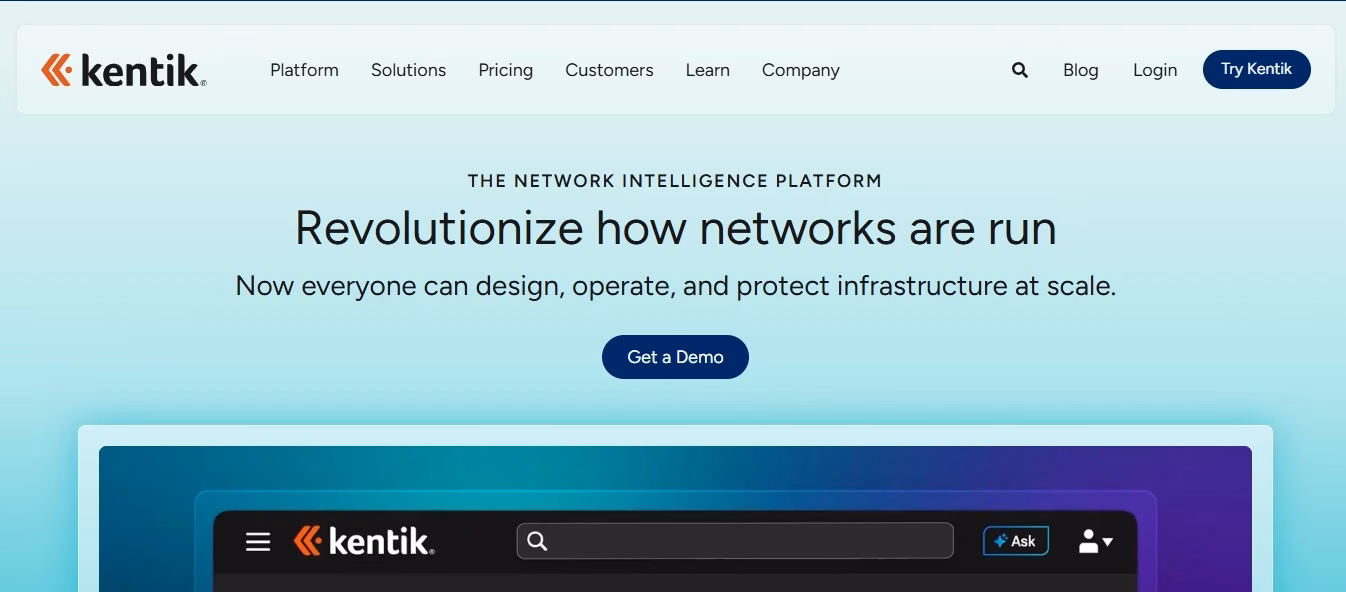Open the Customers menu
Viewport: 1346px width, 592px height.
pos(609,70)
